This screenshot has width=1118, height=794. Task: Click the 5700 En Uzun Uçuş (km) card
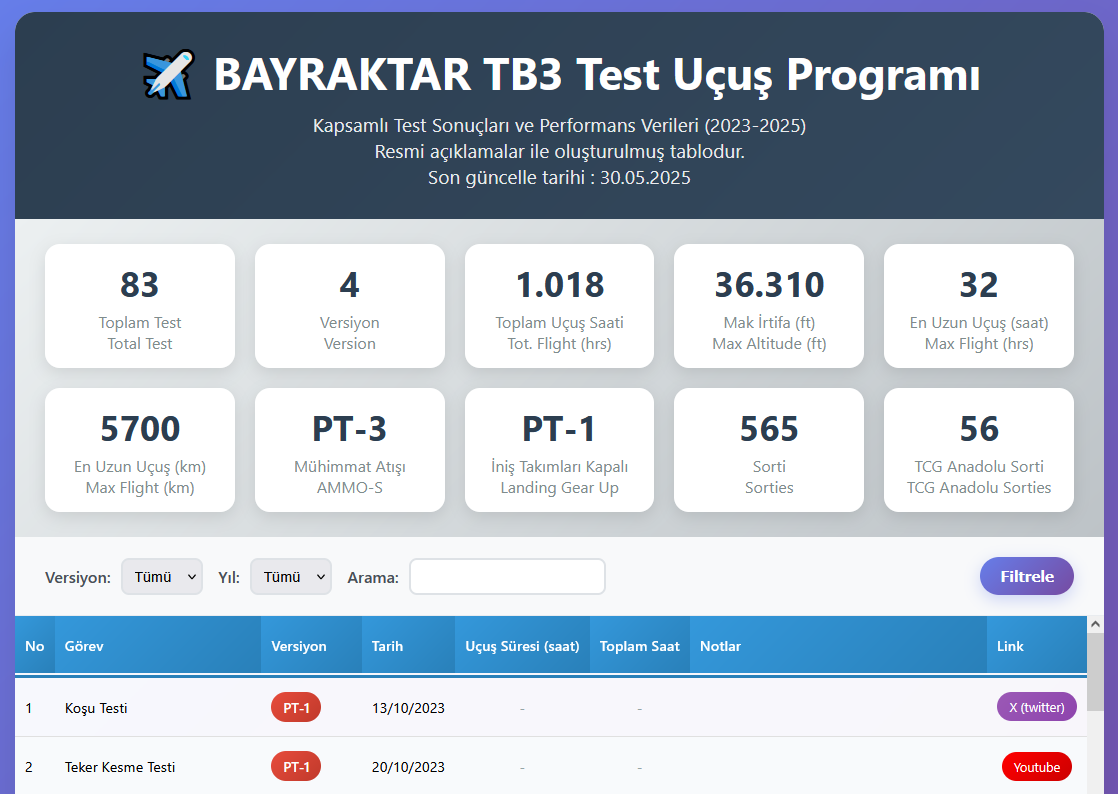[140, 450]
